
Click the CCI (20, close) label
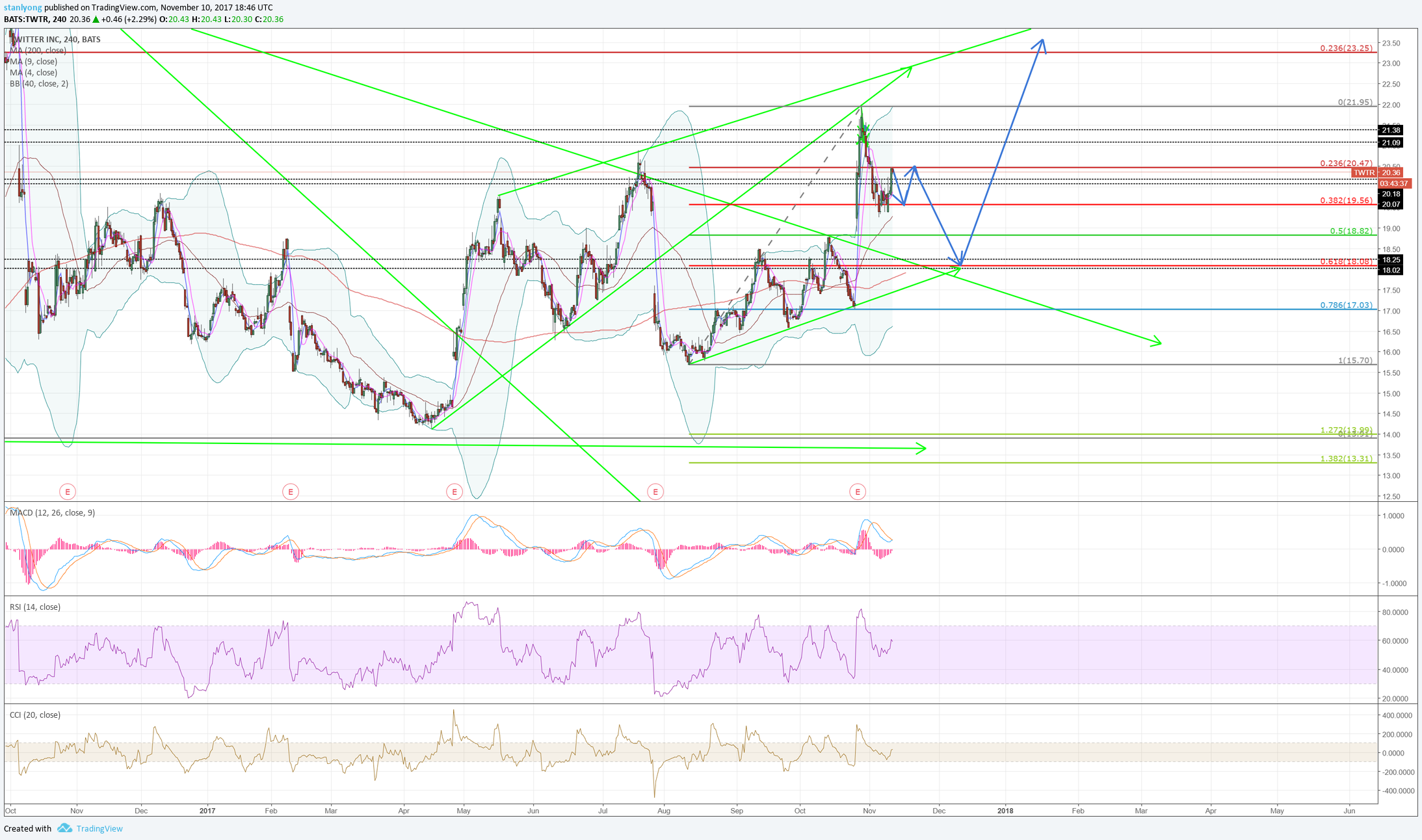click(35, 715)
